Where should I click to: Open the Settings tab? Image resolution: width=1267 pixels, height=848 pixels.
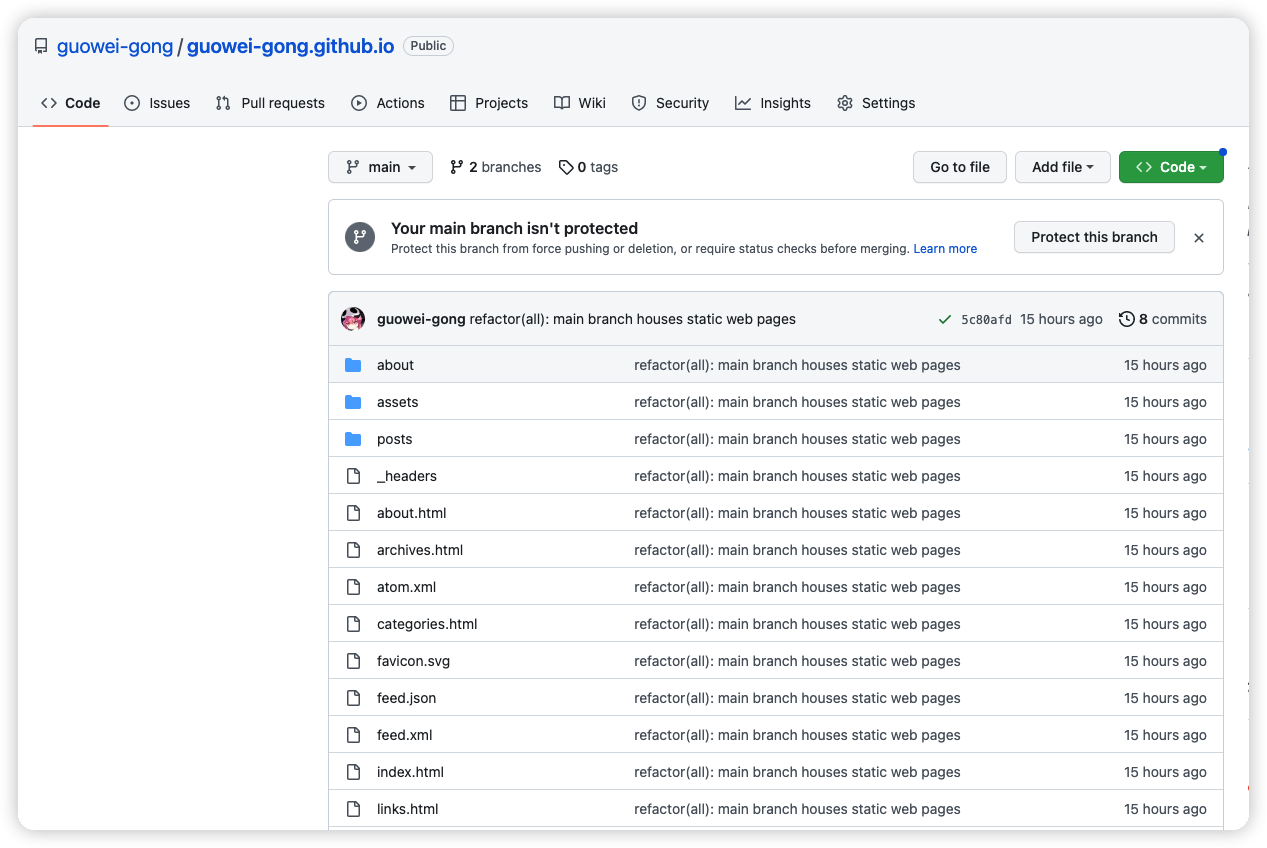click(x=876, y=102)
